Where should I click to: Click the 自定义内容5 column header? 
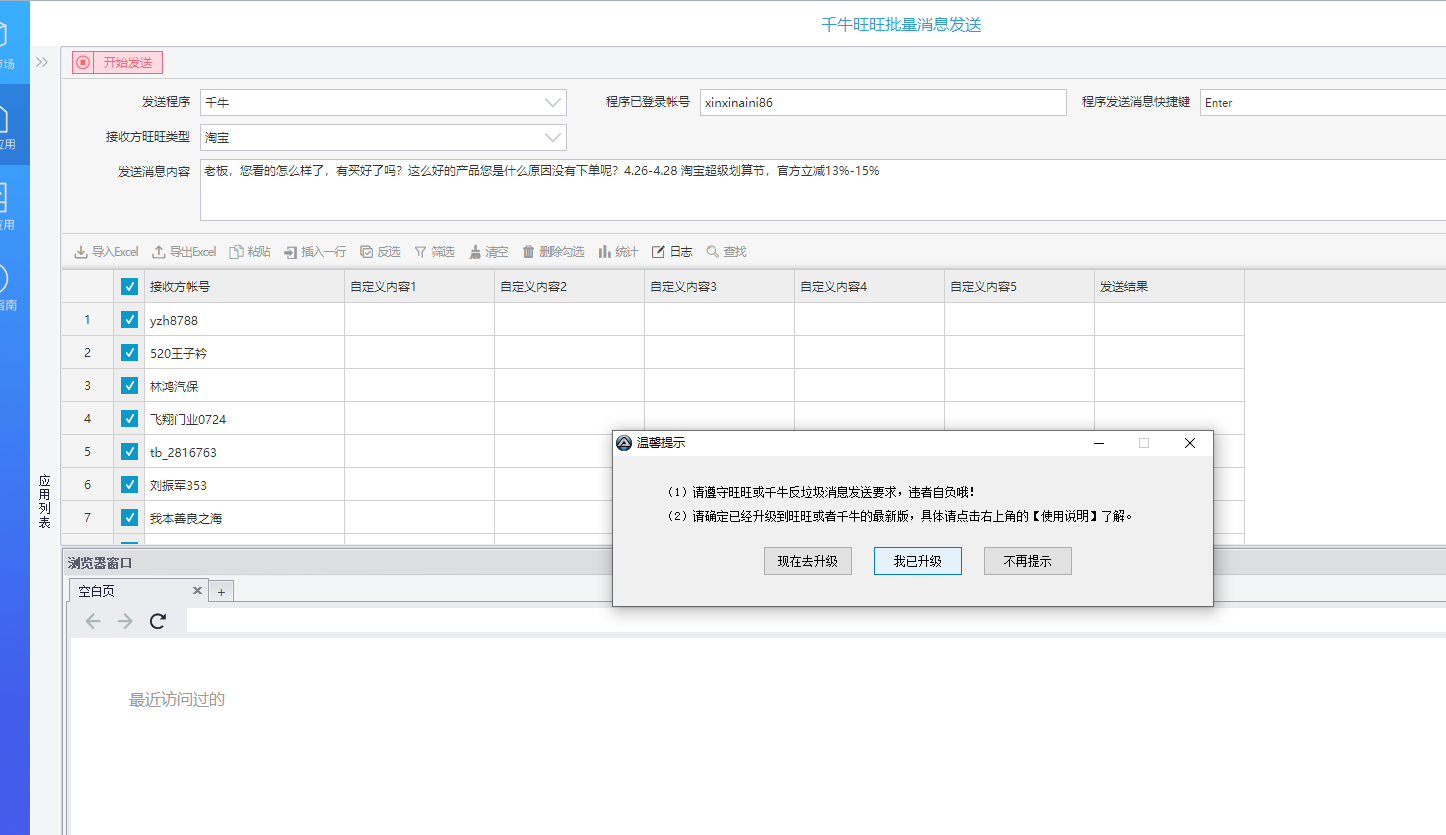(x=1019, y=287)
